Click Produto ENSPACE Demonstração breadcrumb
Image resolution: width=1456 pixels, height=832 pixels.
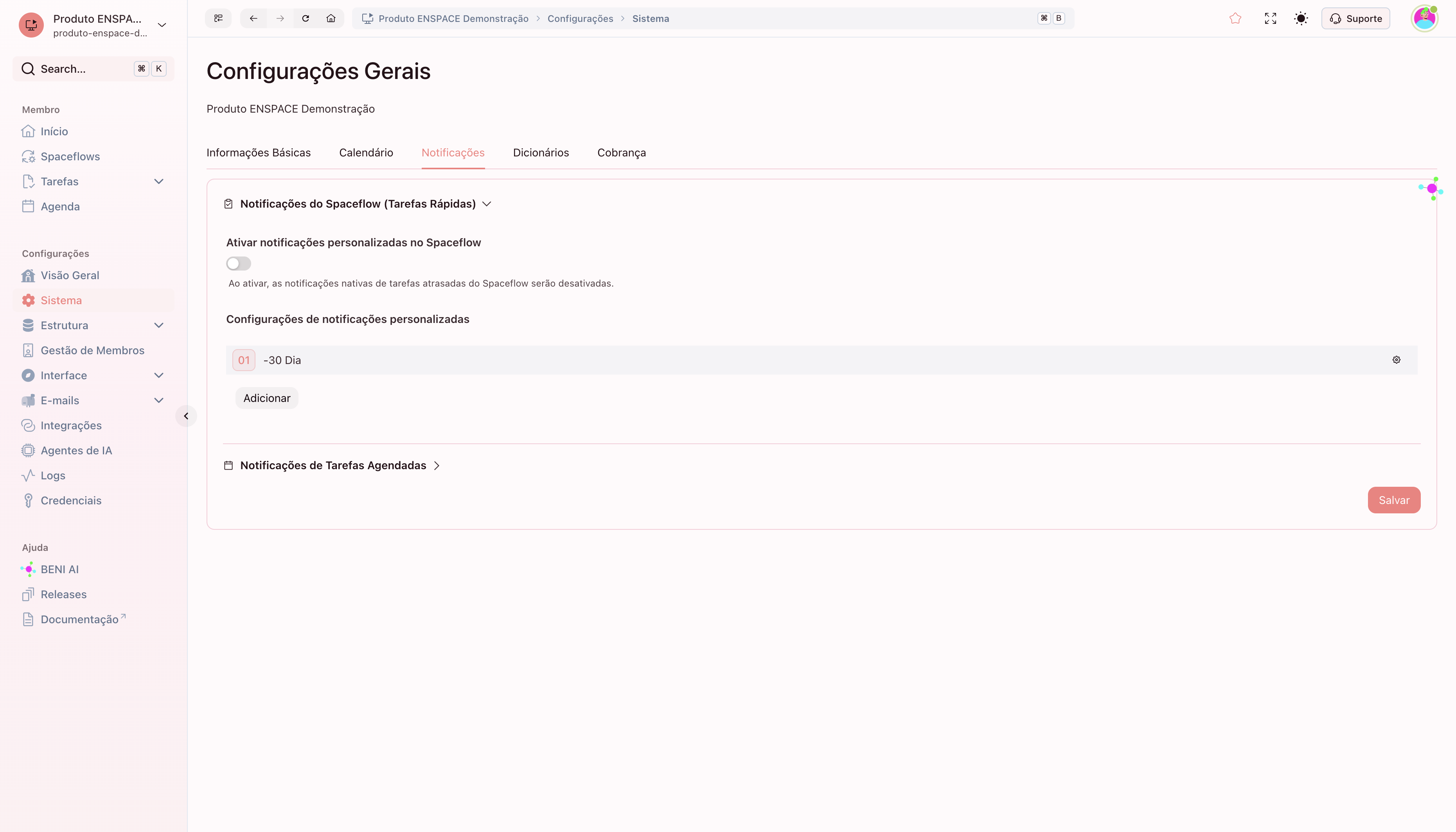click(x=453, y=18)
